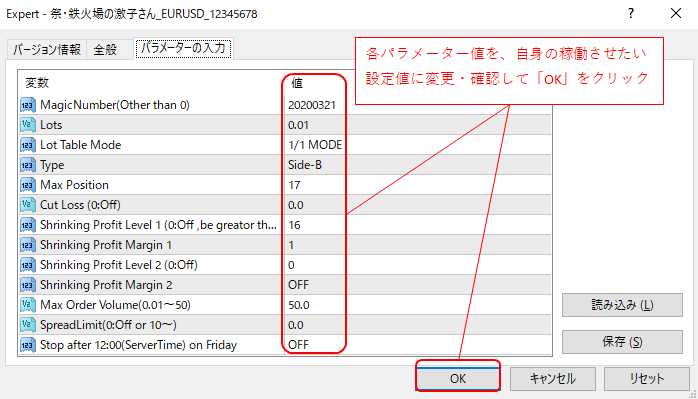Click the integer icon beside MagicNumber
The width and height of the screenshot is (698, 399).
click(x=28, y=105)
